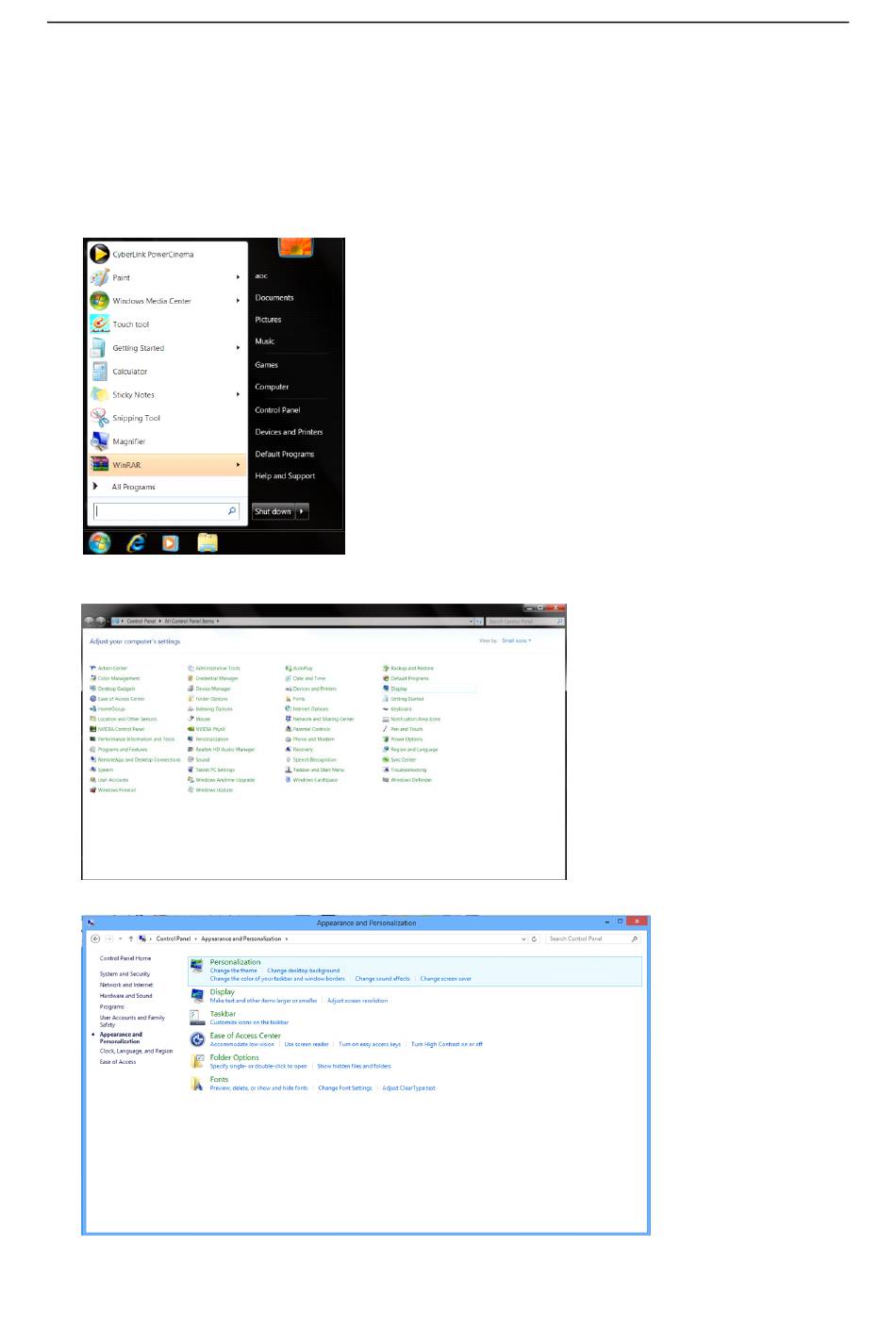Screen dimensions: 896x1328
Task: Open the Display item in All Control Panel Items
Action: (399, 689)
